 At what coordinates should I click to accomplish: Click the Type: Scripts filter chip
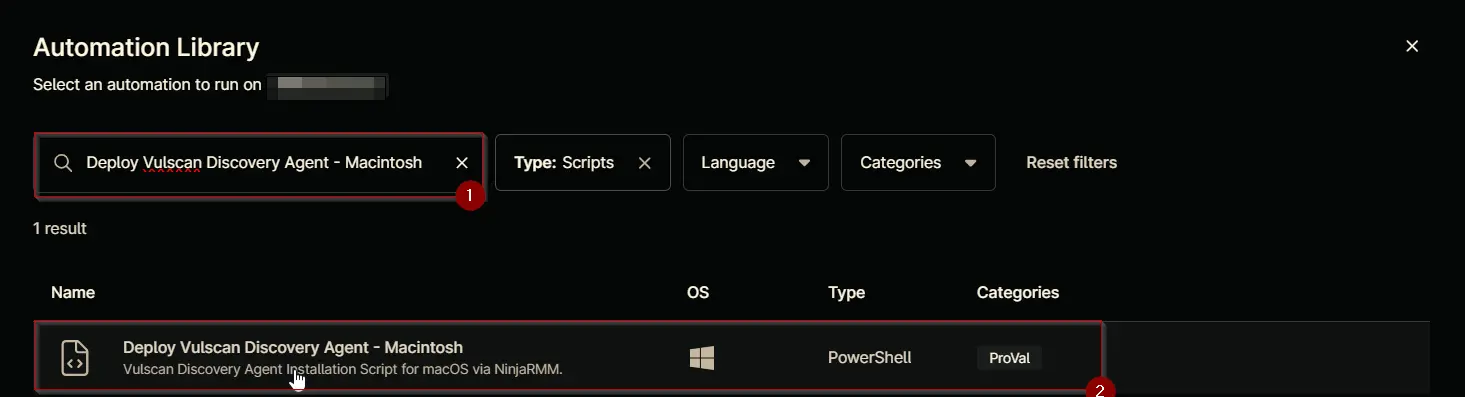point(582,162)
